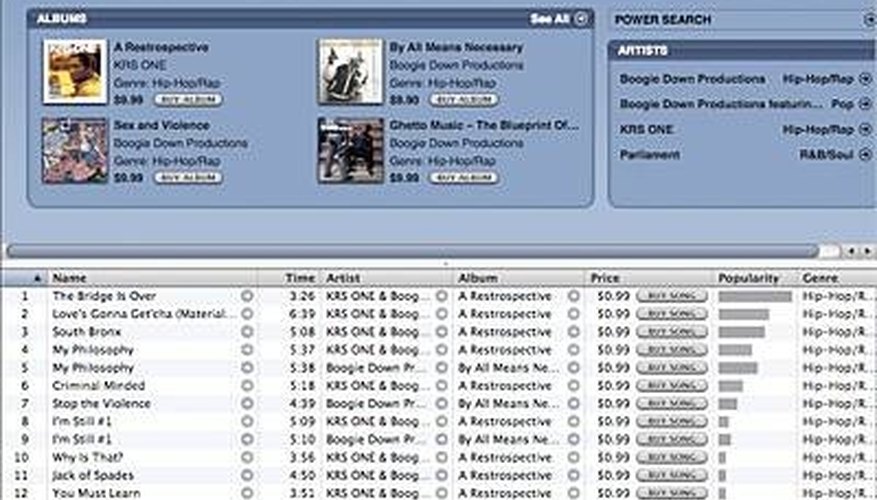The height and width of the screenshot is (500, 877).
Task: Open the artist arrow in the South Bronx row
Action: (x=442, y=332)
